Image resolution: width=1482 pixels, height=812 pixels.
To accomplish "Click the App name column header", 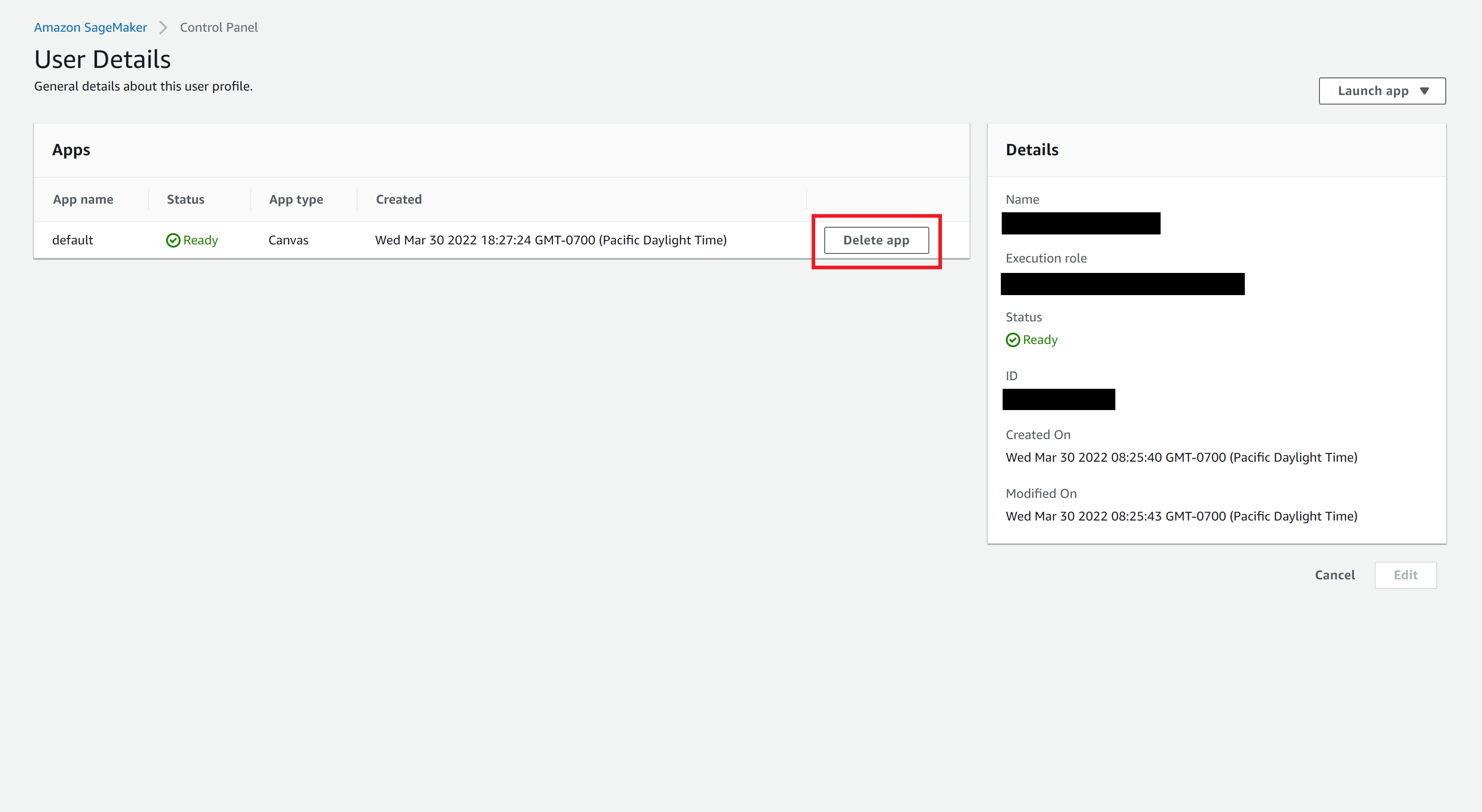I will [x=83, y=199].
